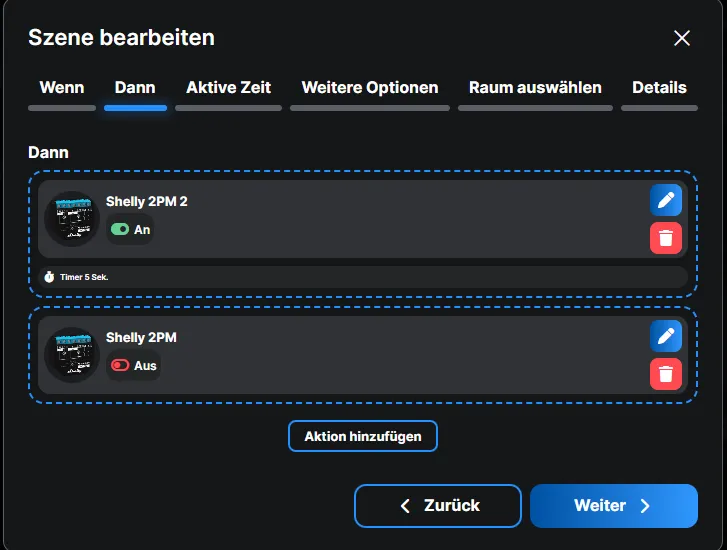Click the Timer 5 Sek. stopwatch icon
Image resolution: width=727 pixels, height=550 pixels.
(49, 277)
